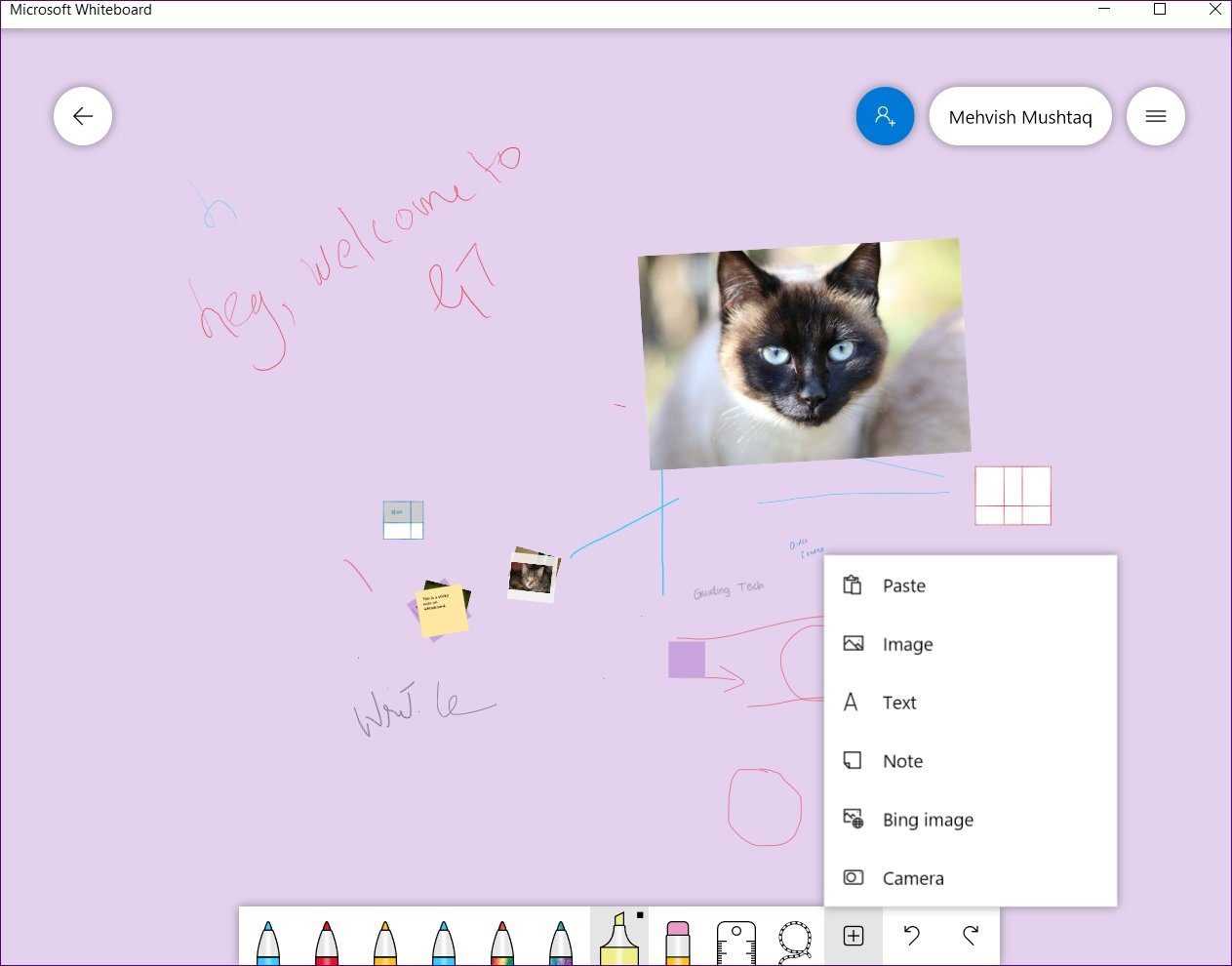The height and width of the screenshot is (966, 1232).
Task: Minimize the Microsoft Whiteboard window
Action: tap(1104, 10)
